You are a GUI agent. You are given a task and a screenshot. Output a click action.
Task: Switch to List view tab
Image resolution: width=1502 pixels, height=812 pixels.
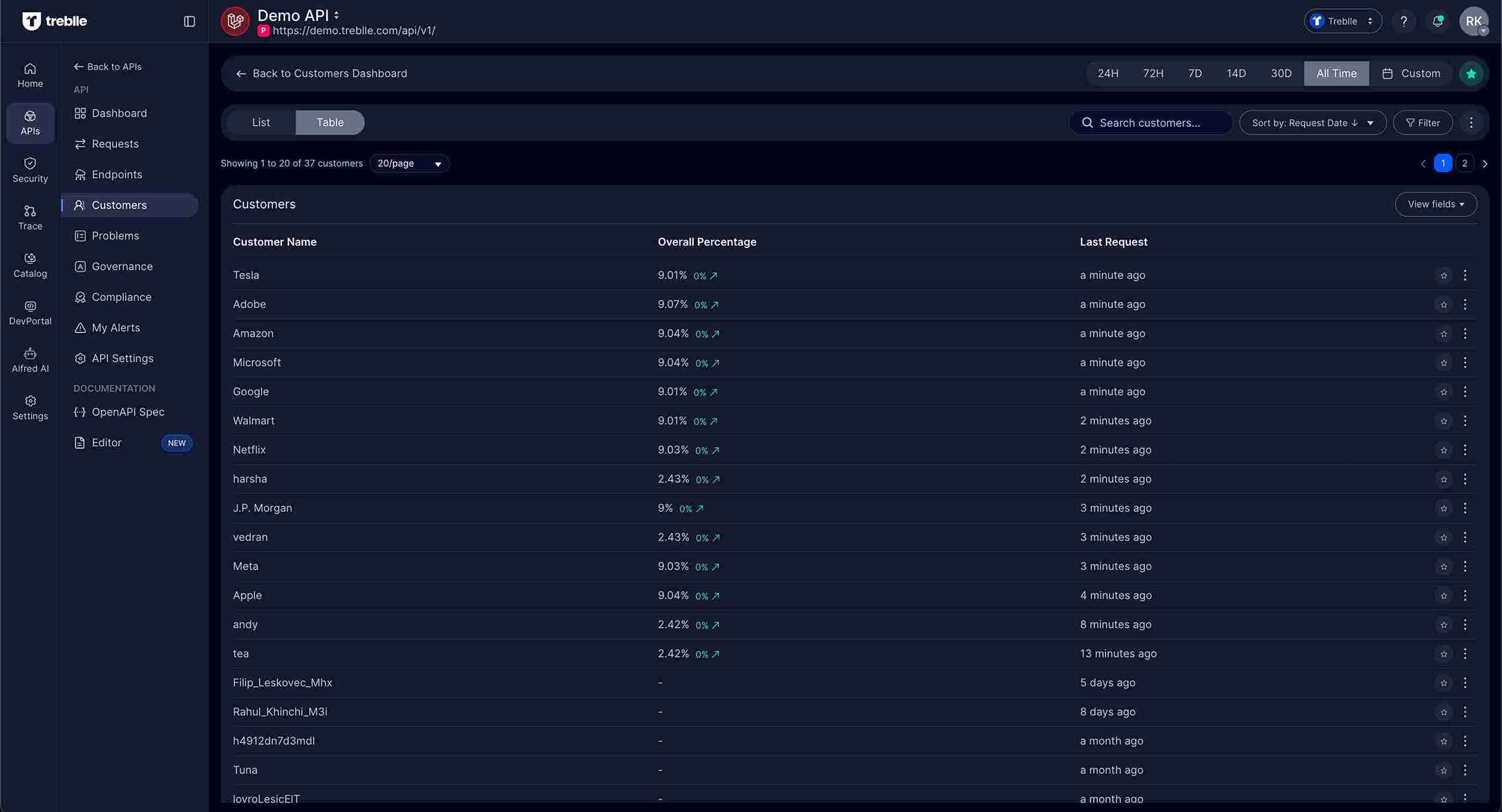(x=261, y=122)
